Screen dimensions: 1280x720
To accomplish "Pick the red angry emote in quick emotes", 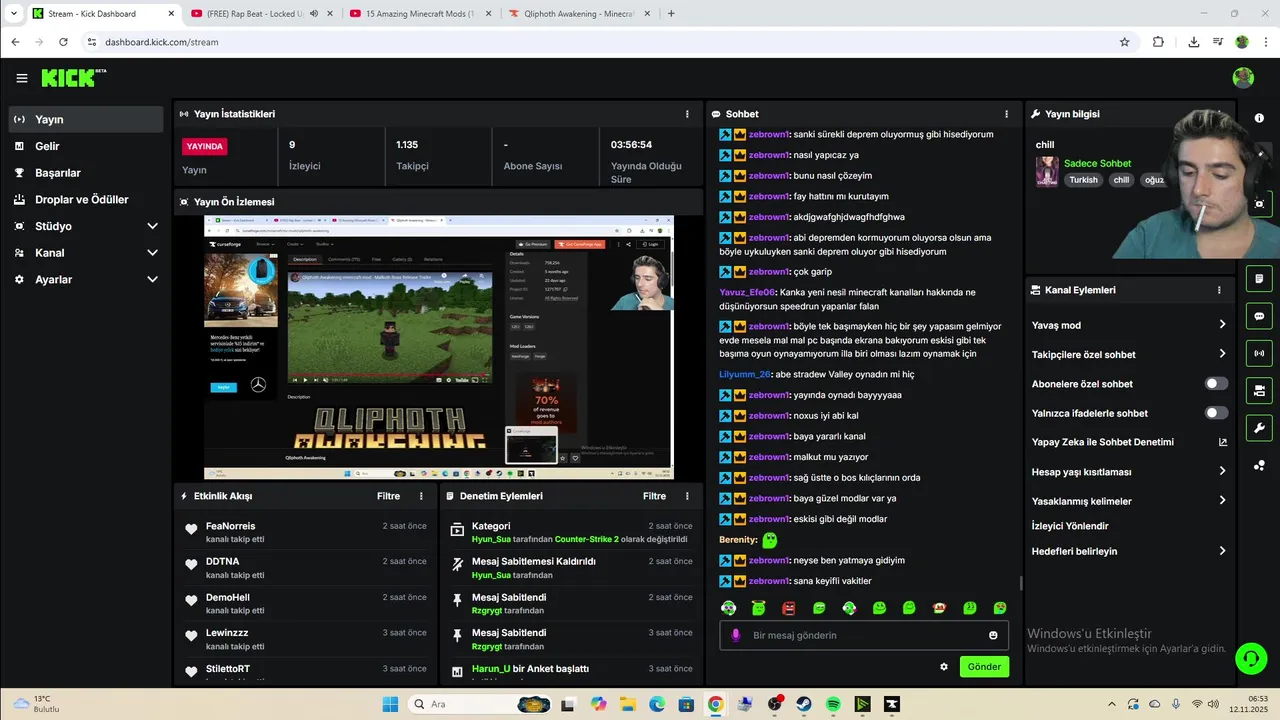I will pyautogui.click(x=789, y=608).
